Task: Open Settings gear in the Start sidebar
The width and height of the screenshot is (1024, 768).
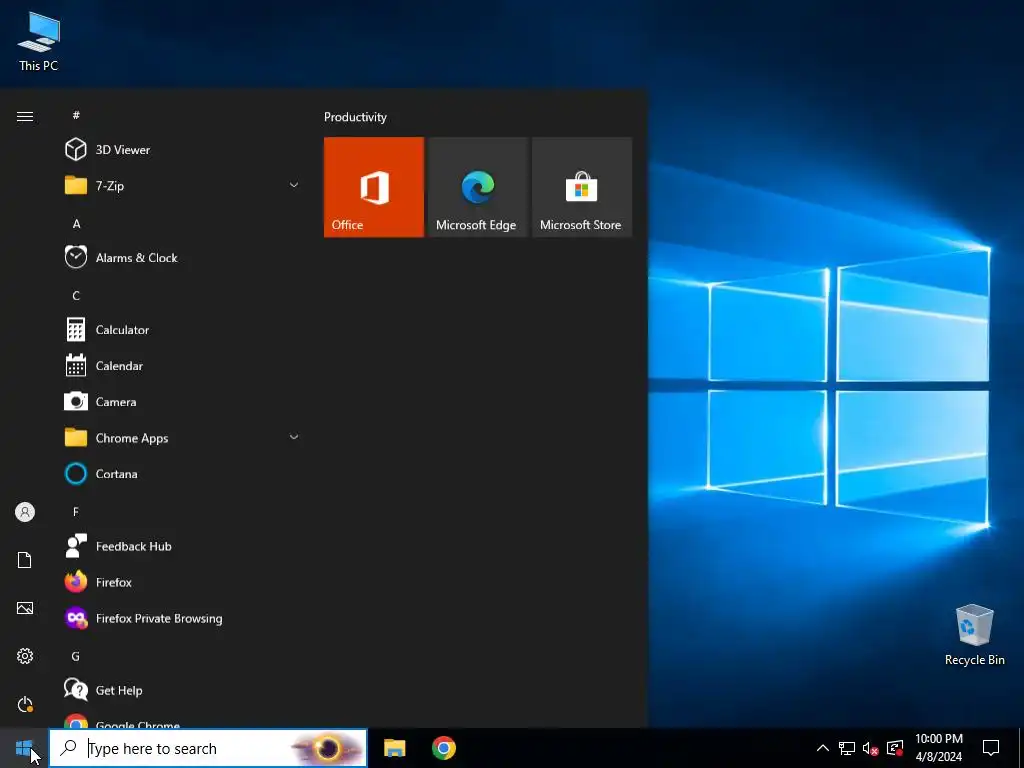Action: (25, 656)
